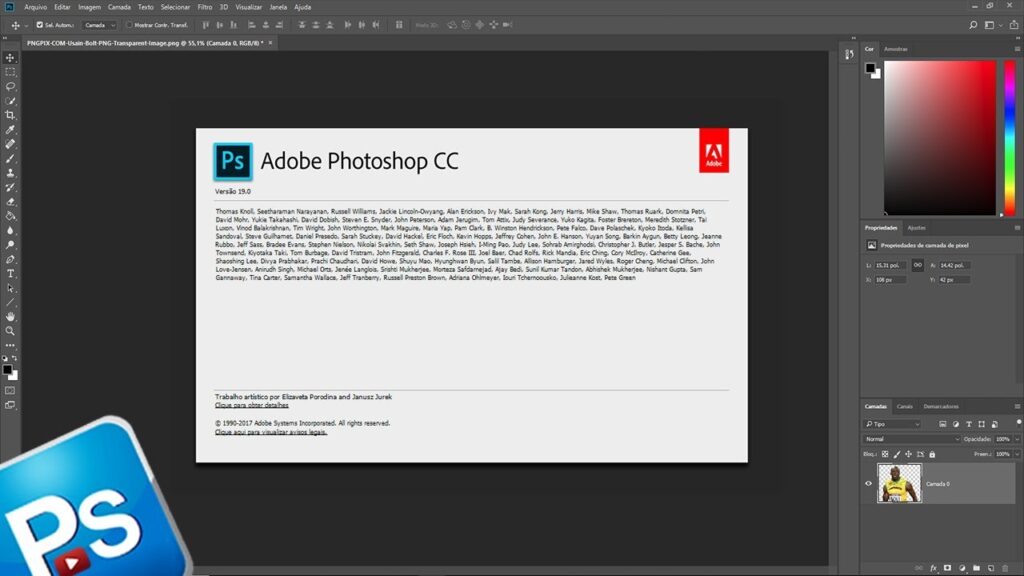
Task: Open the Edit Toolbar three-dots button
Action: (10, 345)
